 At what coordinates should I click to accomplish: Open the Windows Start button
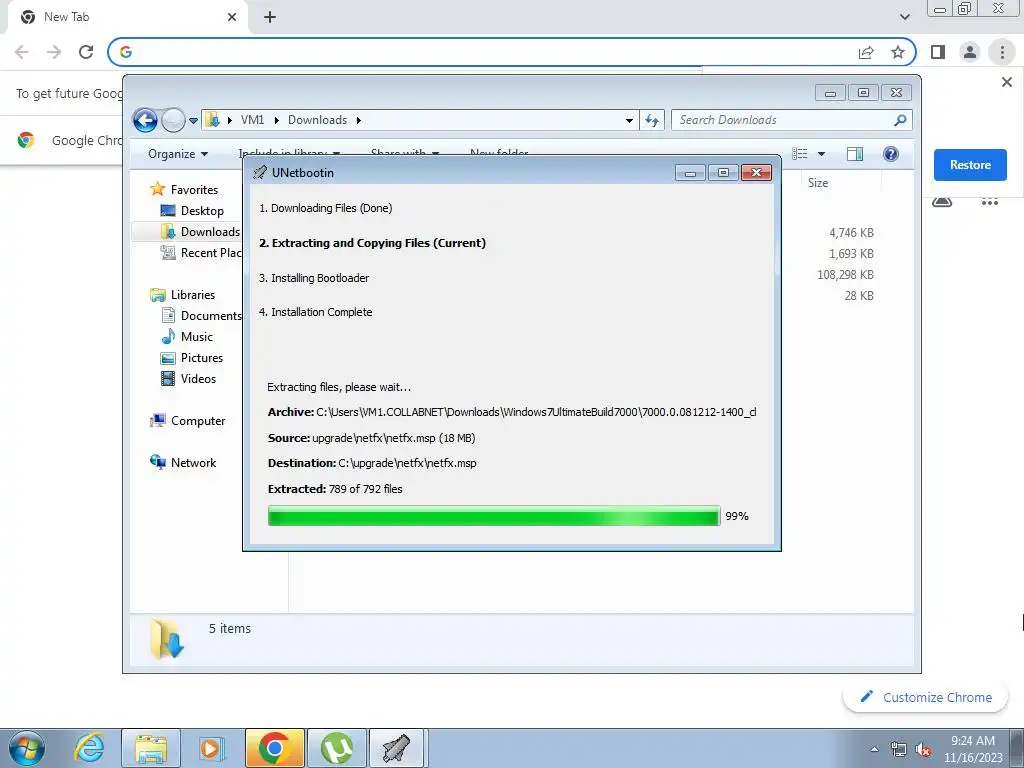pos(27,748)
